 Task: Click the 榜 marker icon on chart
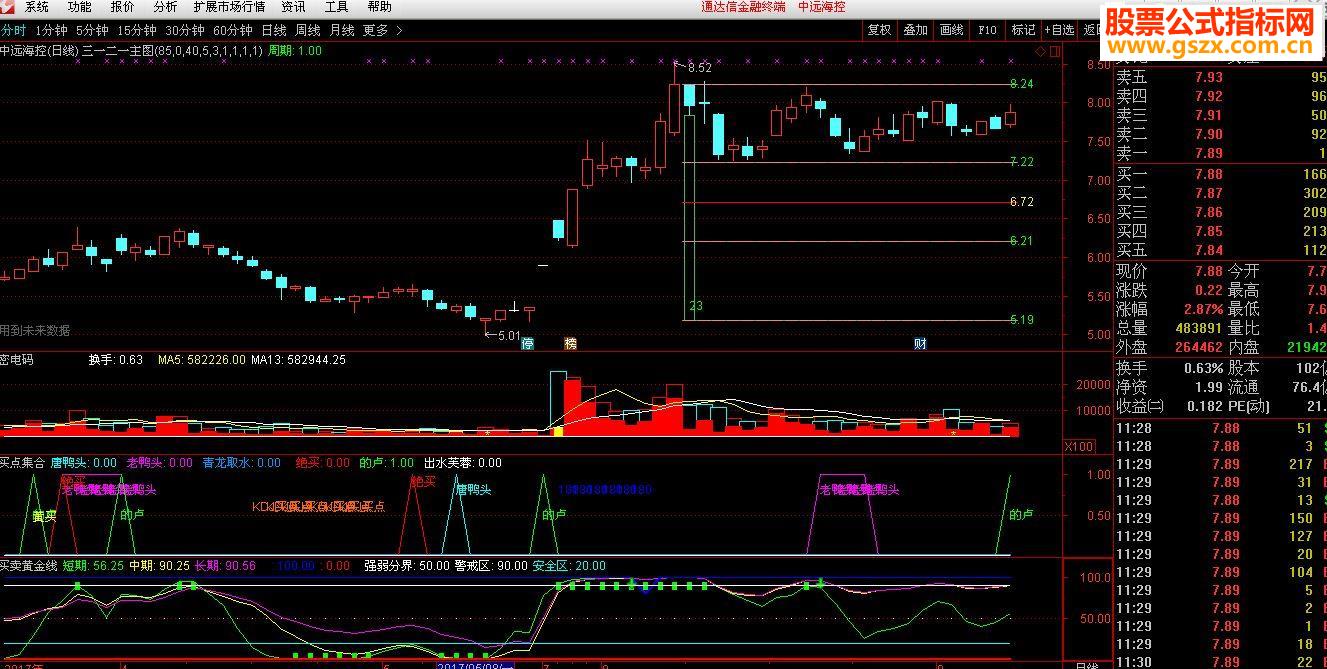(570, 343)
